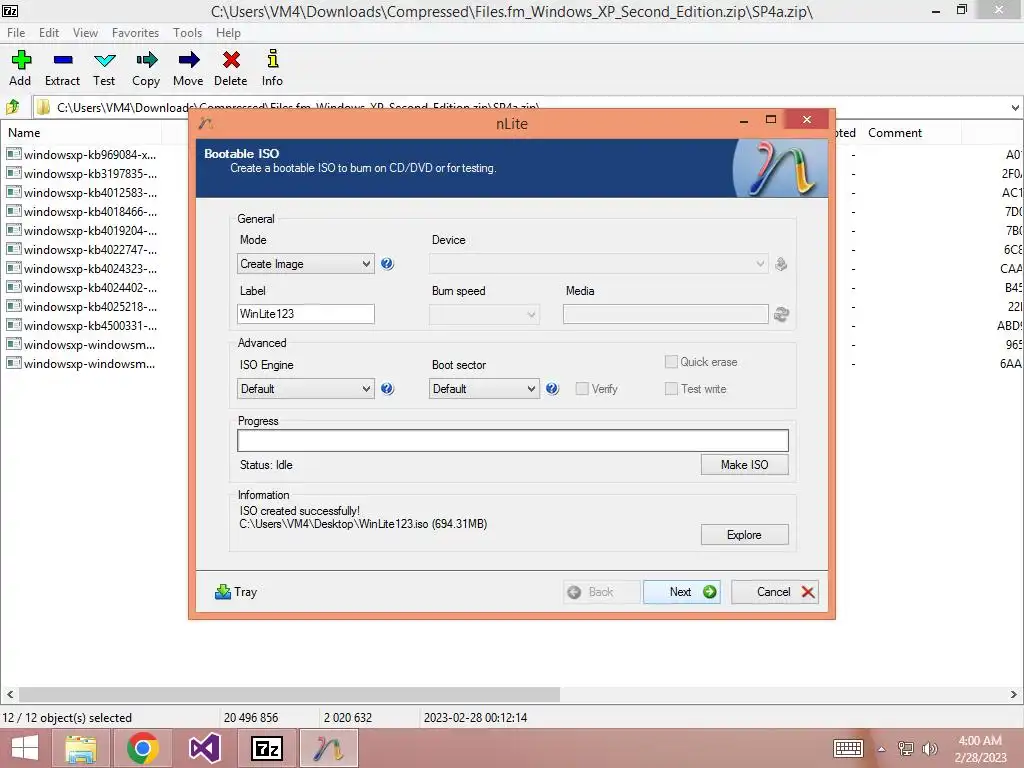1024x768 pixels.
Task: Go up one folder level in 7-Zip
Action: point(12,106)
